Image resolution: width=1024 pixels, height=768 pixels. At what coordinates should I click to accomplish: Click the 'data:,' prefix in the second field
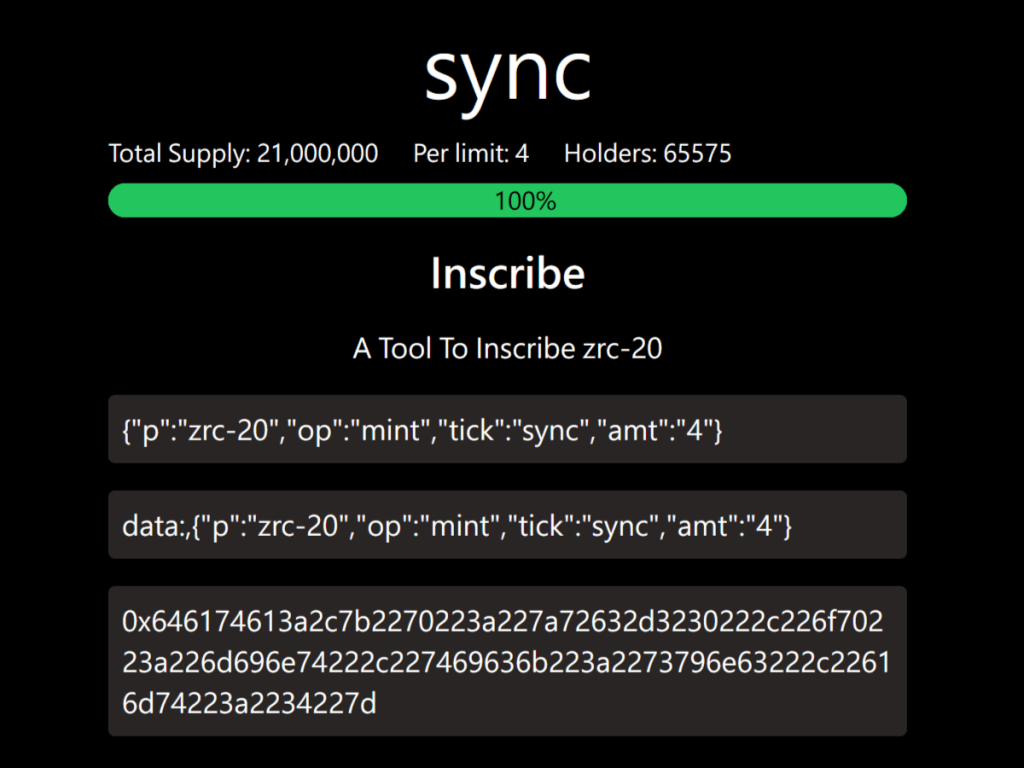(155, 525)
